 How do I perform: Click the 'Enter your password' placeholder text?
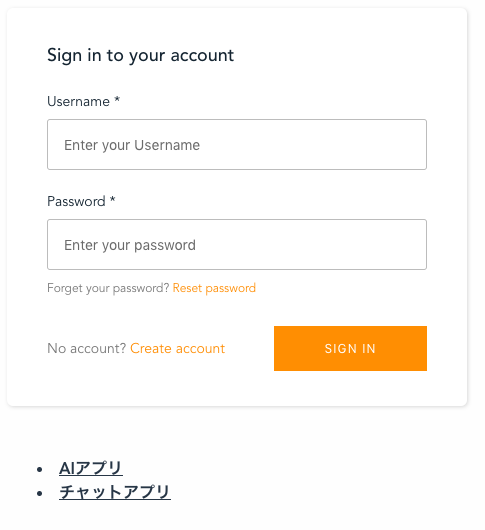pos(130,245)
